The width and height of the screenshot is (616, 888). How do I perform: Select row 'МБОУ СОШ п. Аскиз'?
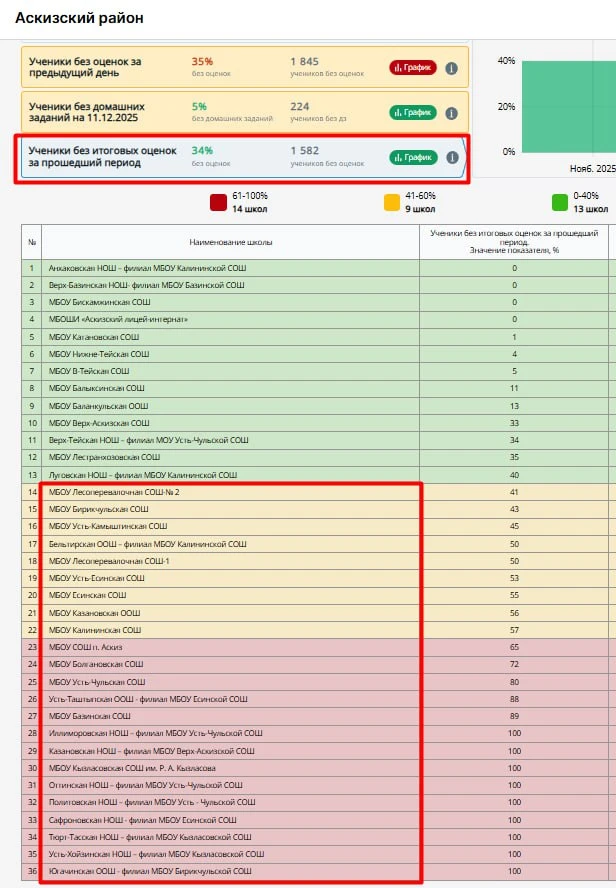coord(315,647)
